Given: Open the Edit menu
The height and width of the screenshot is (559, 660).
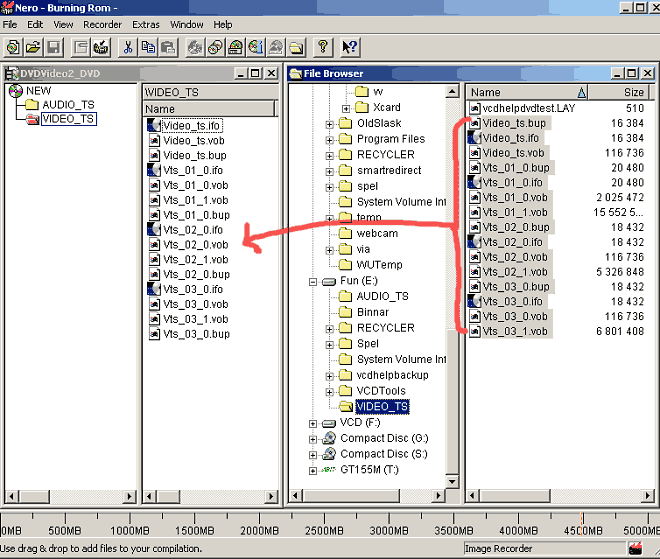Looking at the screenshot, I should (35, 24).
